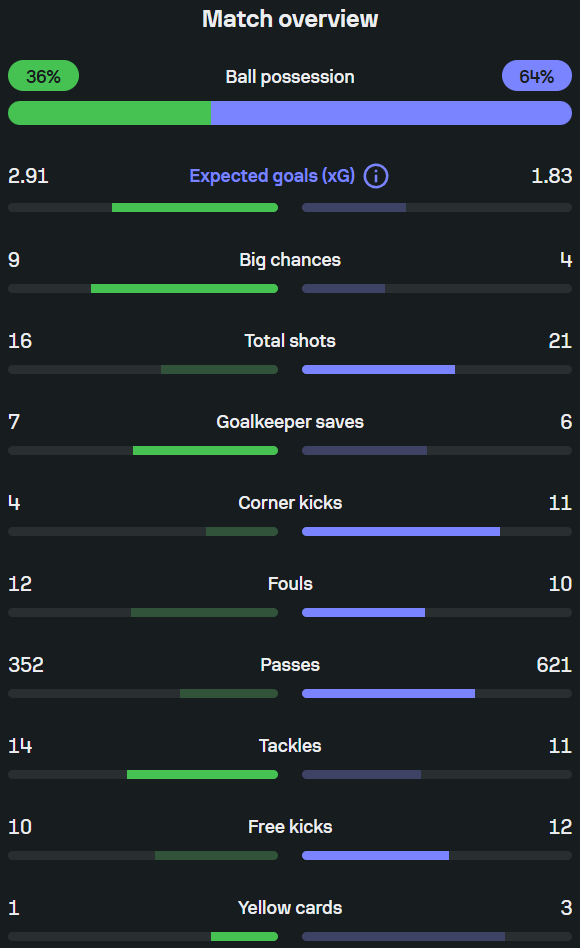Viewport: 580px width, 948px height.
Task: Click the purple part of possession bar
Action: pyautogui.click(x=391, y=113)
